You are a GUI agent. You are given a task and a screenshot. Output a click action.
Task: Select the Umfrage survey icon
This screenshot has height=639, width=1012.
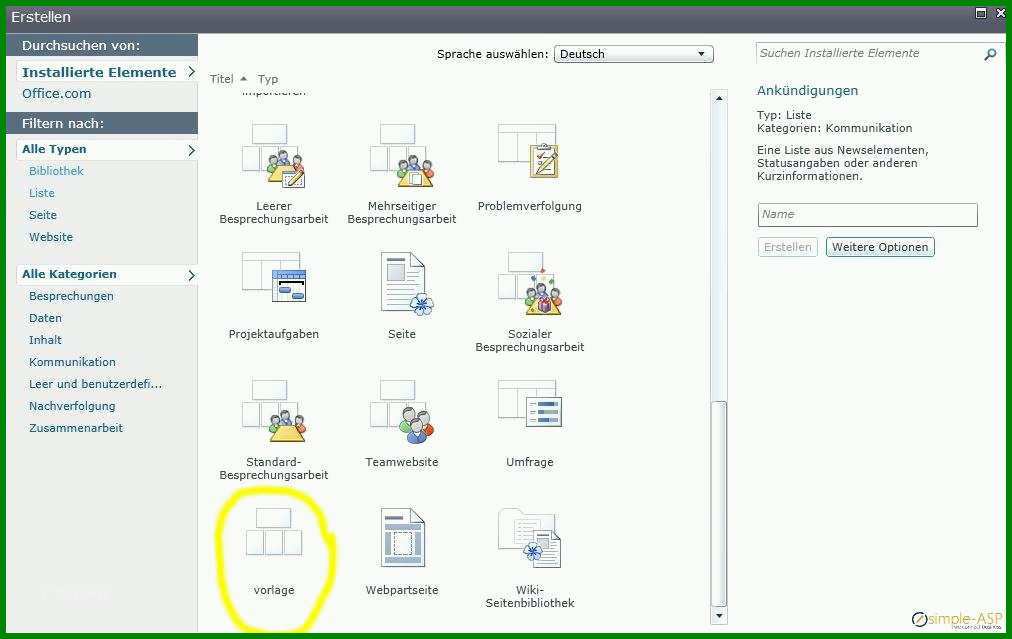530,404
